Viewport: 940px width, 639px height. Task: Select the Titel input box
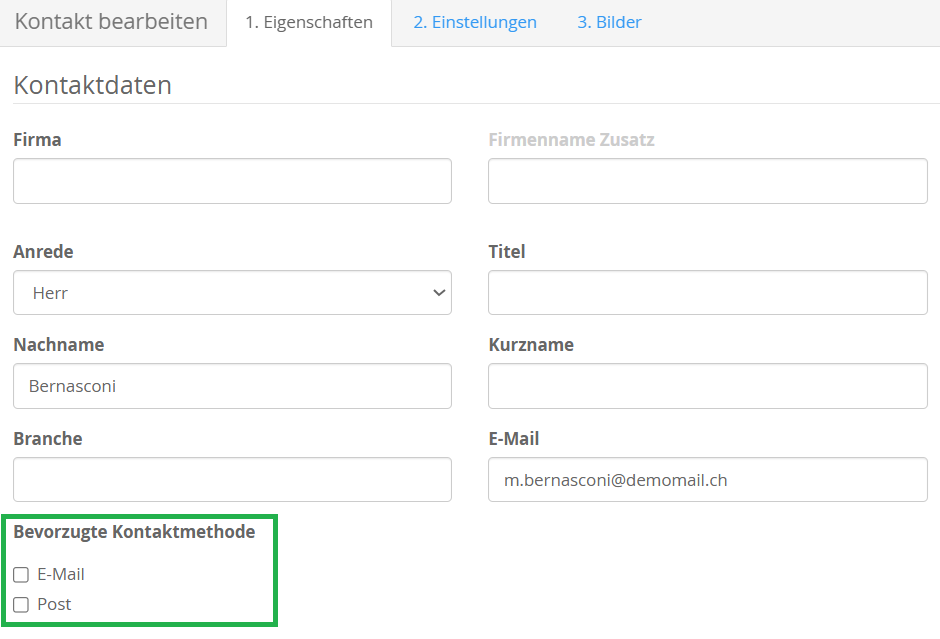tap(707, 293)
